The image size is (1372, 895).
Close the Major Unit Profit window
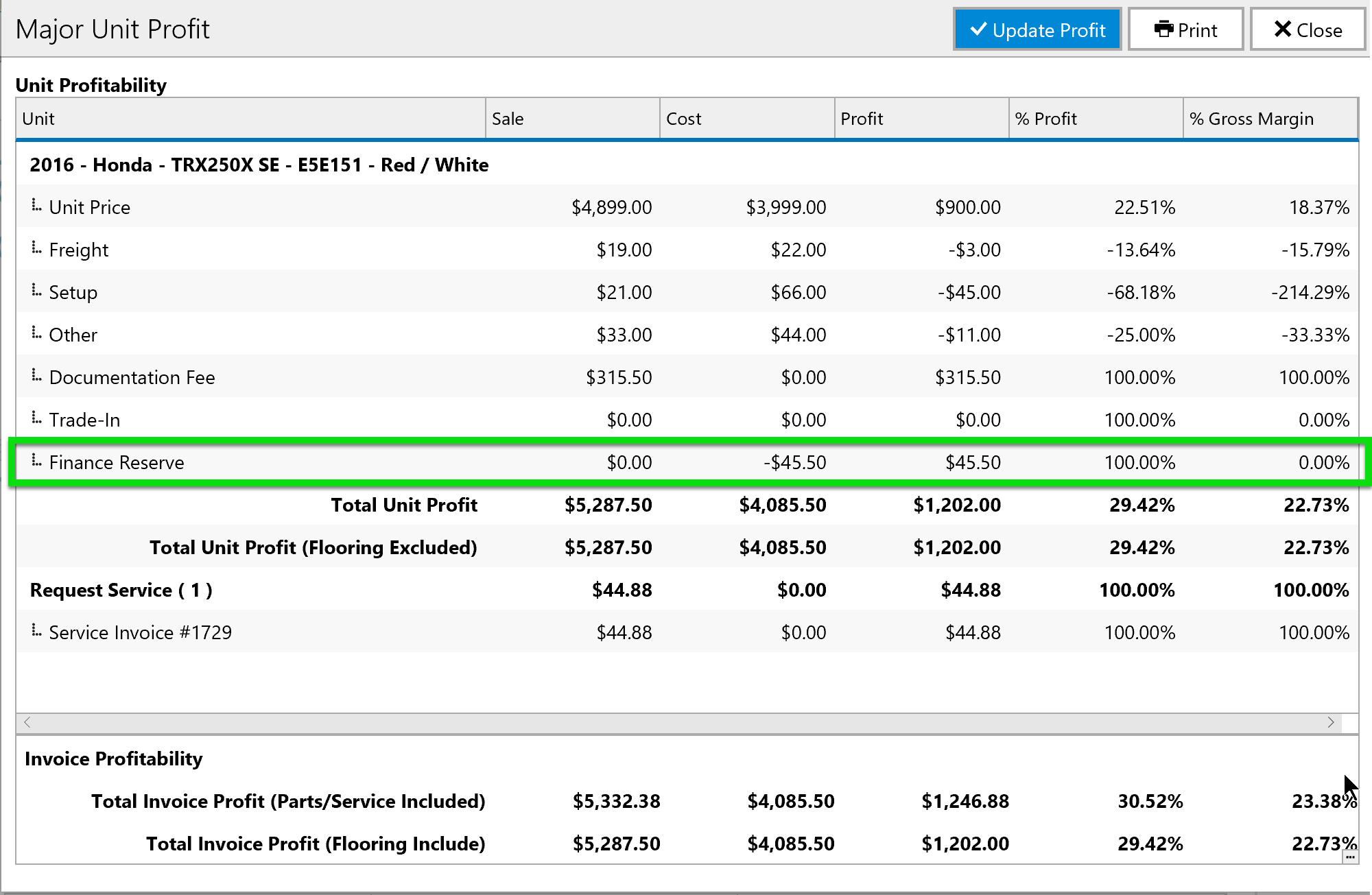(1308, 29)
